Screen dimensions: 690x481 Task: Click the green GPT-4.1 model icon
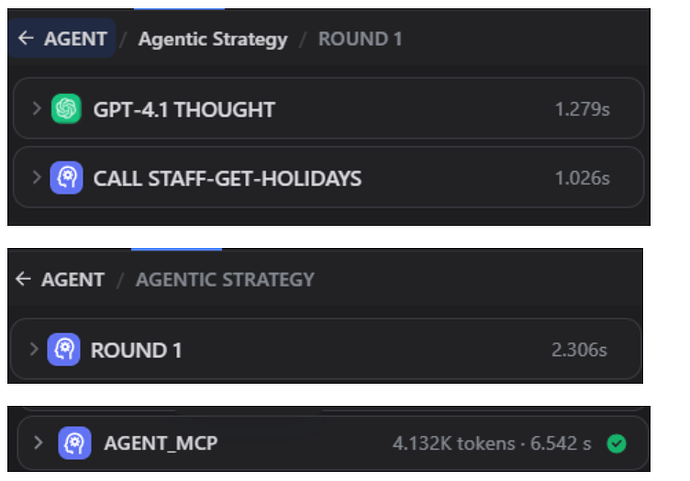(x=67, y=109)
